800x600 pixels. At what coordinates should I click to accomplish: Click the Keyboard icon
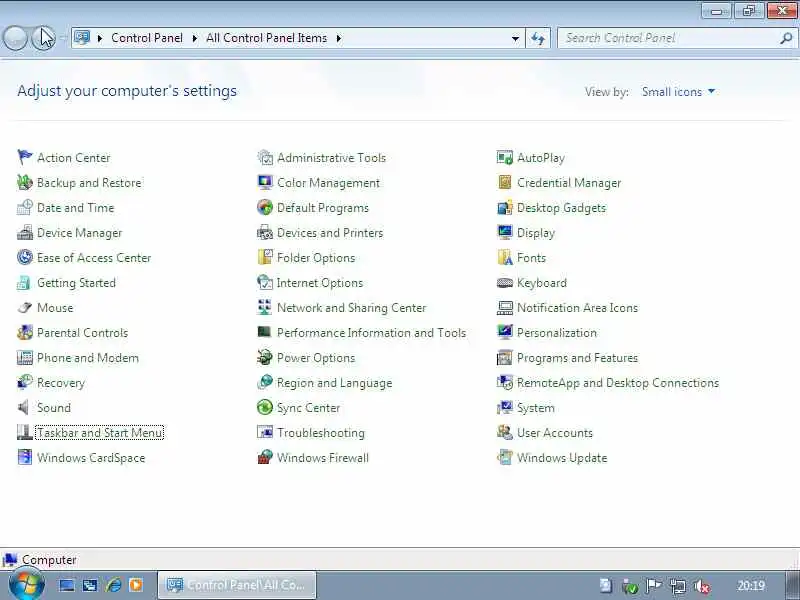505,282
